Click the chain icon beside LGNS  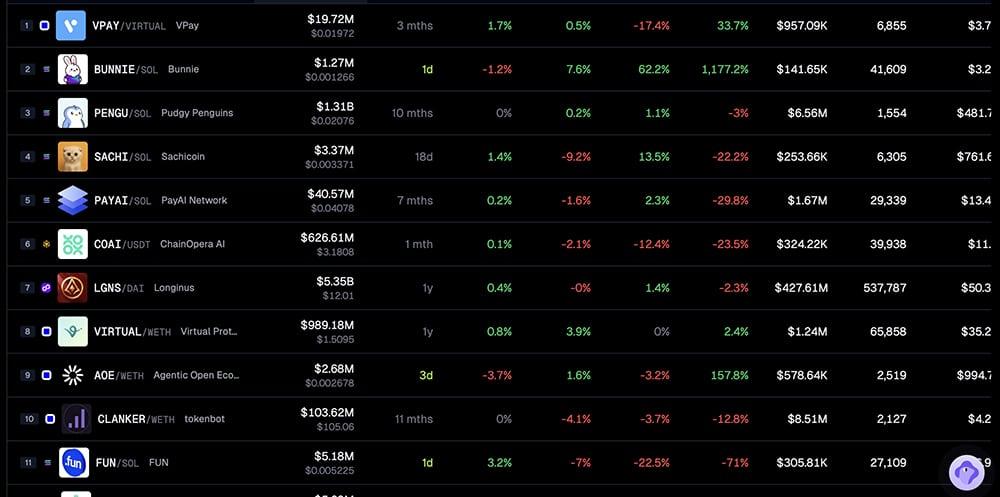(x=46, y=288)
